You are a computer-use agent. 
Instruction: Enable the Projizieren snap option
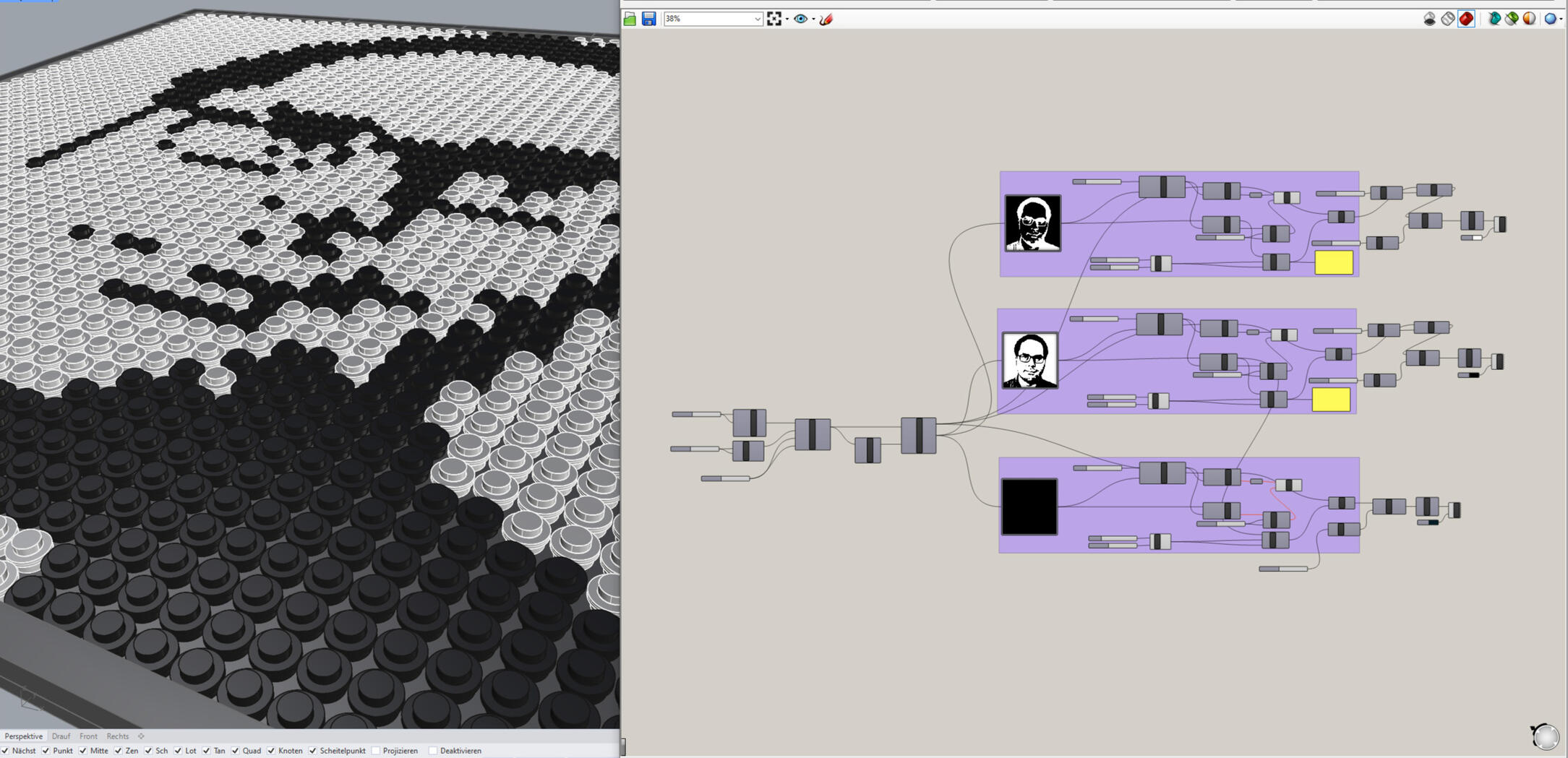(377, 751)
